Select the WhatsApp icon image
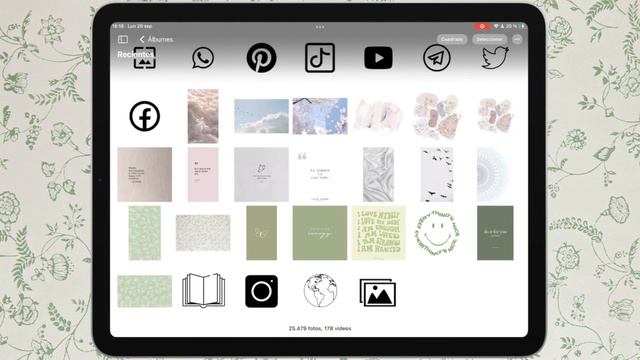Image resolution: width=640 pixels, height=360 pixels. [203, 58]
